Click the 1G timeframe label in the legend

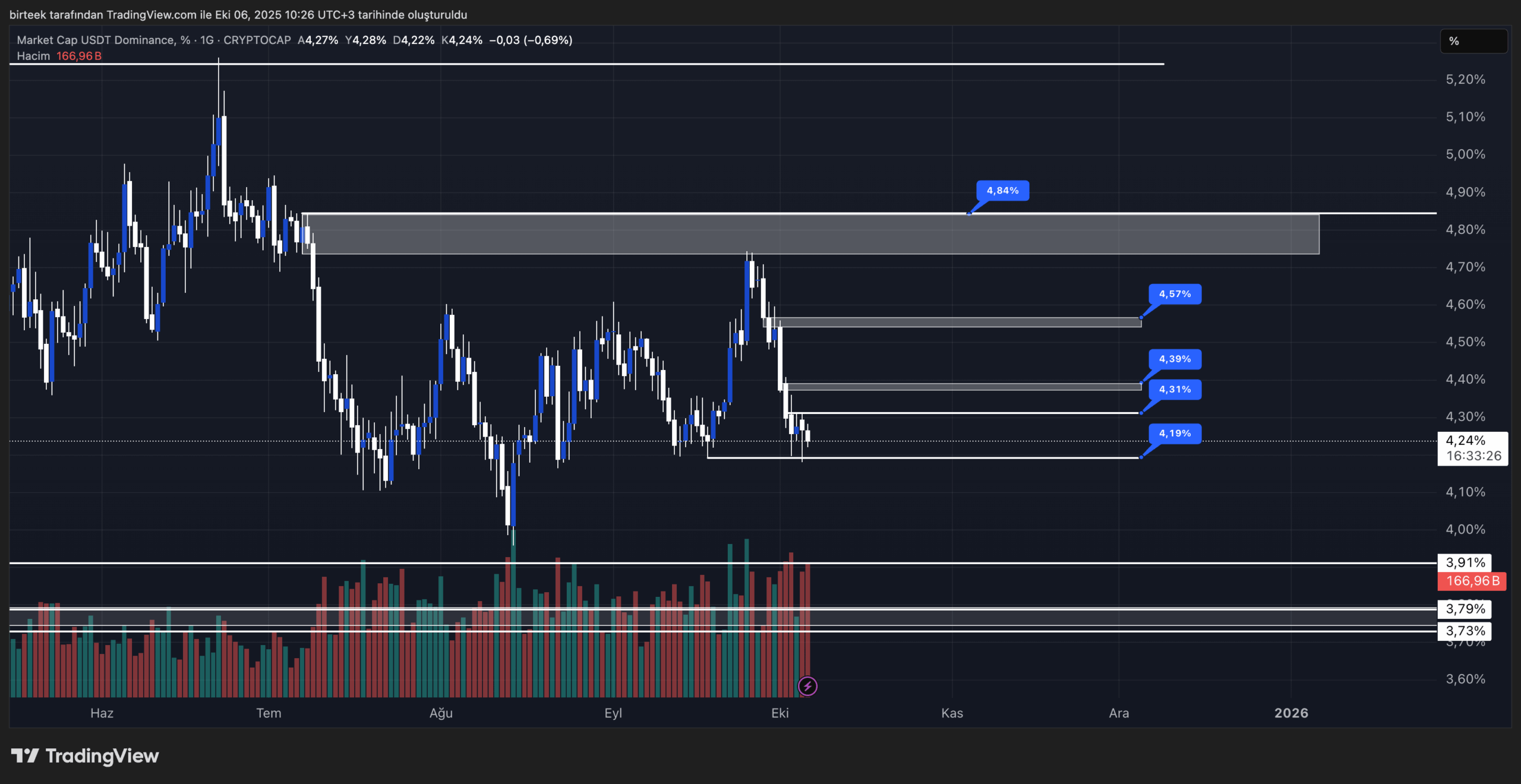tap(207, 40)
